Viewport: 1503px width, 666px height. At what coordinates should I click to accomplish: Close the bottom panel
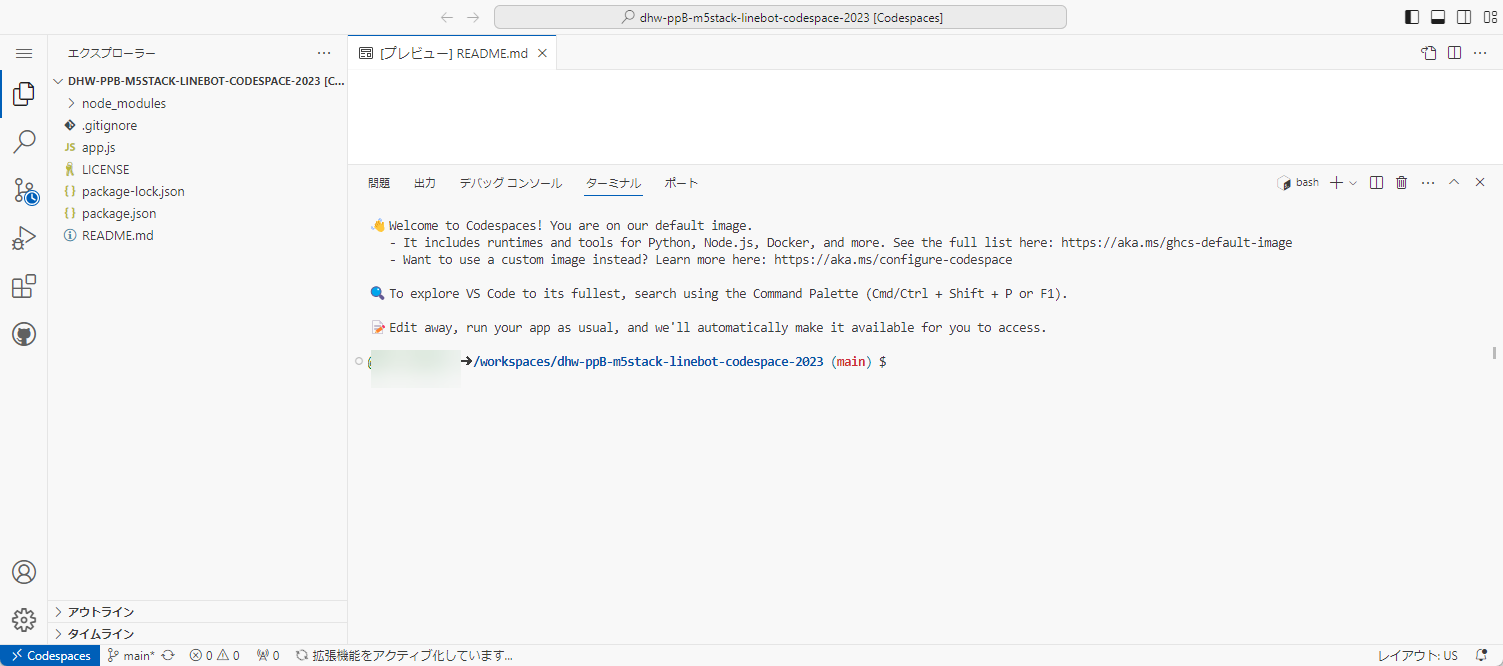pyautogui.click(x=1480, y=183)
